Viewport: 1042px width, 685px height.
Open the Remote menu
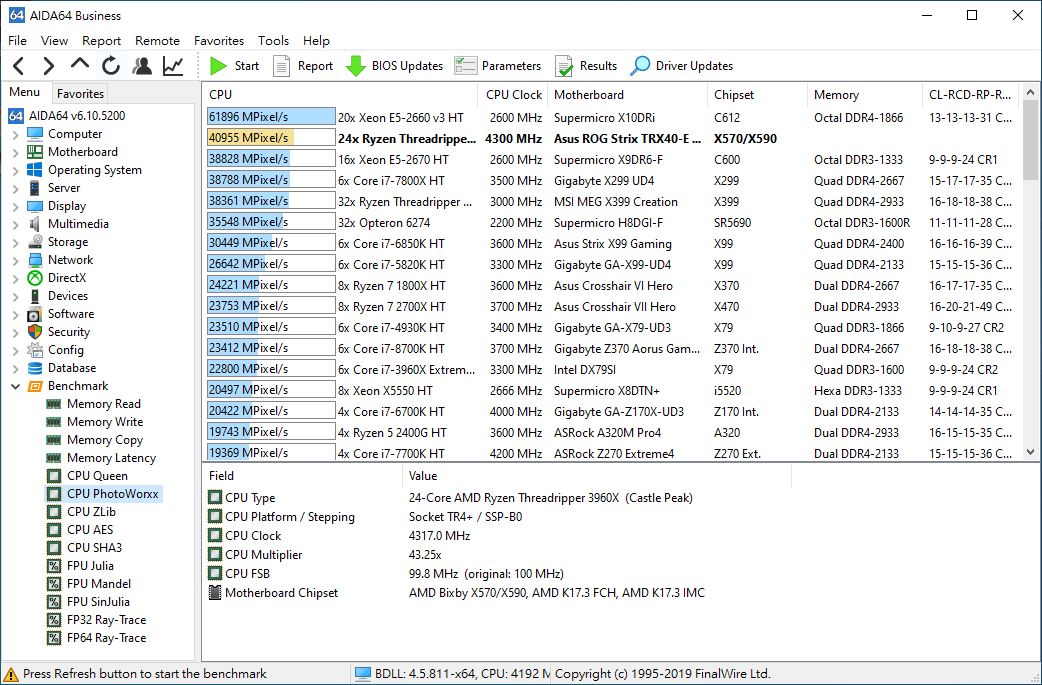pyautogui.click(x=157, y=41)
